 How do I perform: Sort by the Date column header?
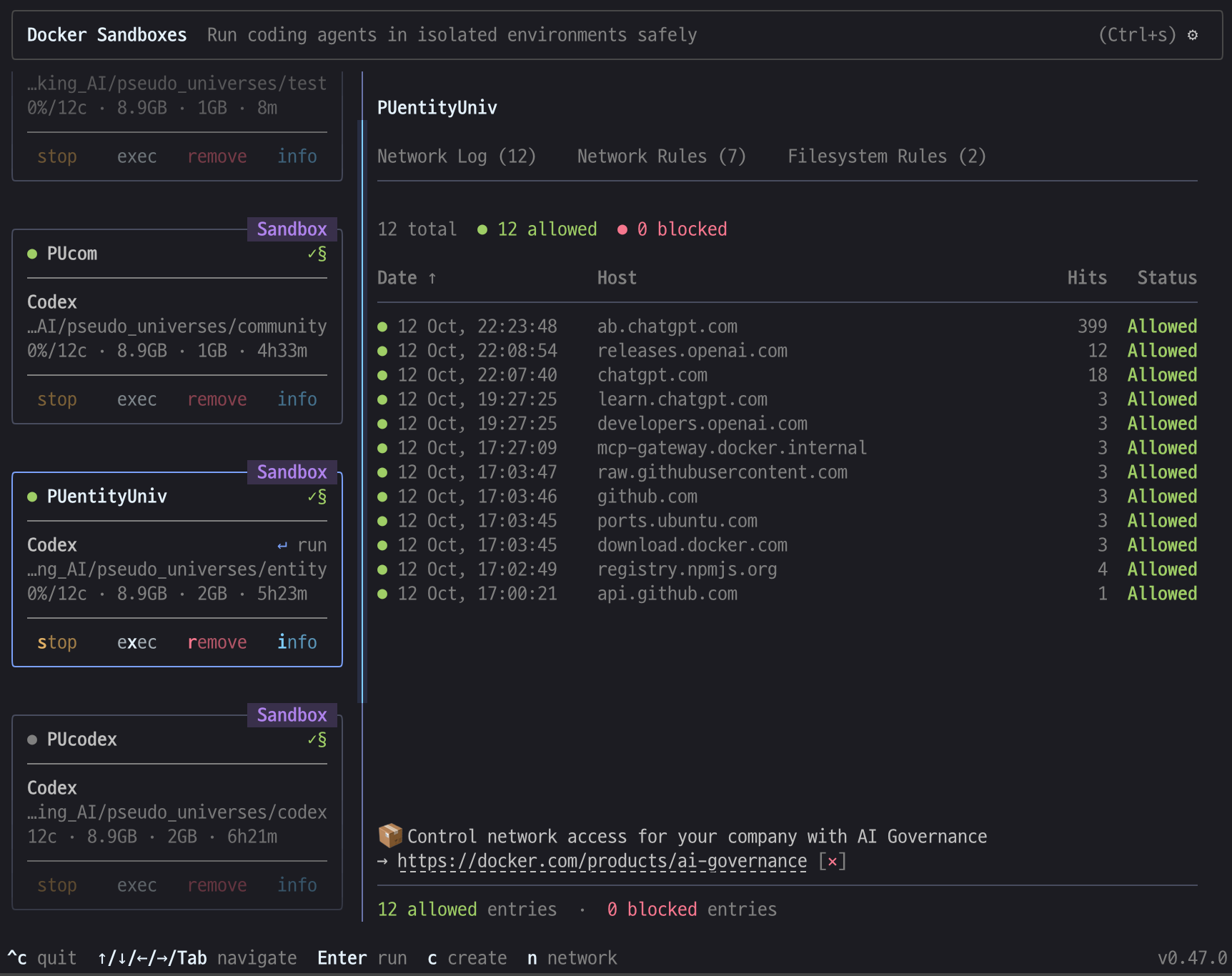(407, 278)
